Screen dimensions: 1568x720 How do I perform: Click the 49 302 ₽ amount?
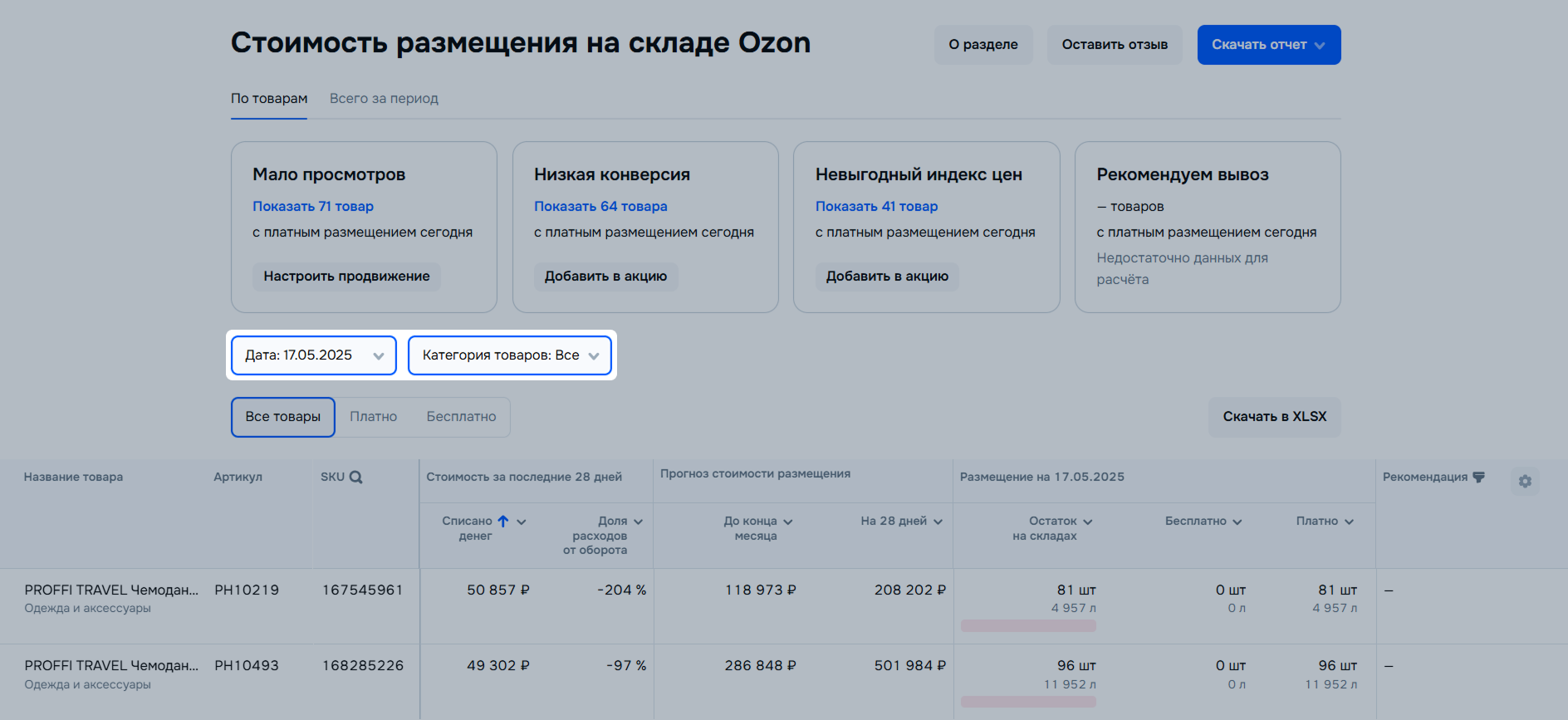[498, 666]
